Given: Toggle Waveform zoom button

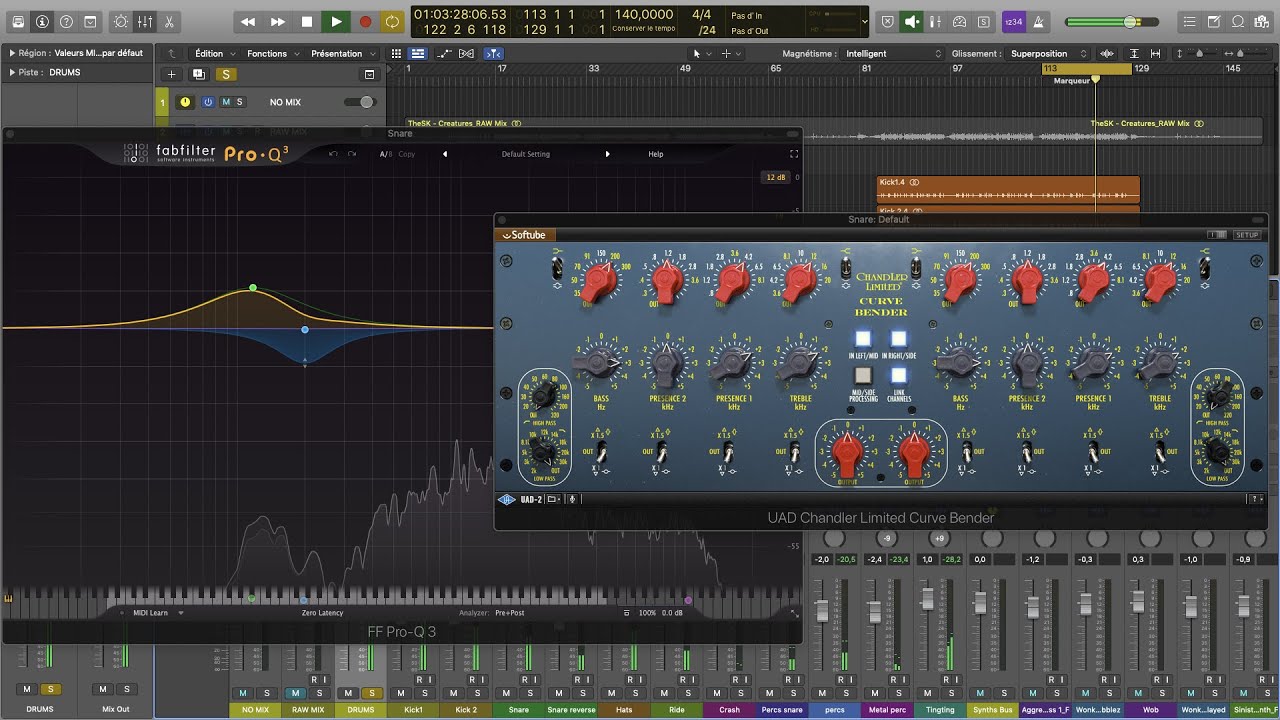Looking at the screenshot, I should tap(1107, 53).
